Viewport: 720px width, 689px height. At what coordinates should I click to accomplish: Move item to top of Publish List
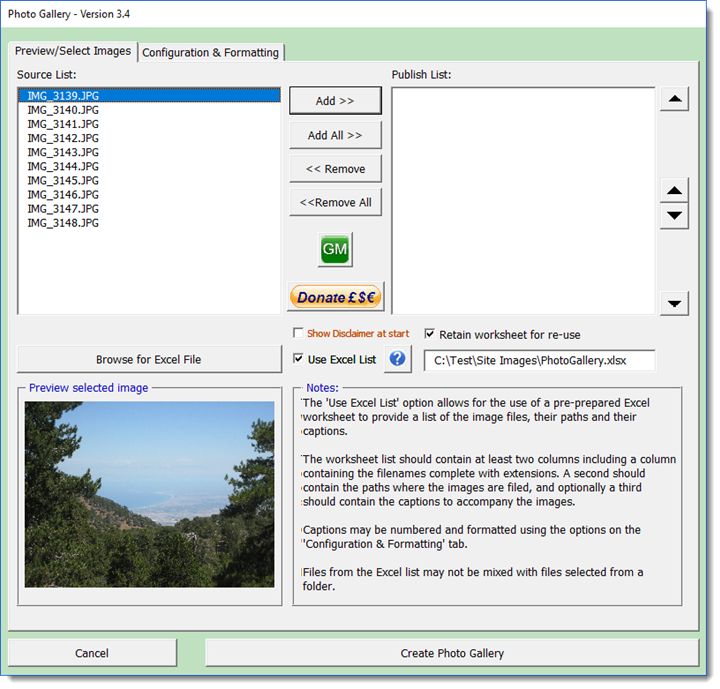click(x=675, y=99)
